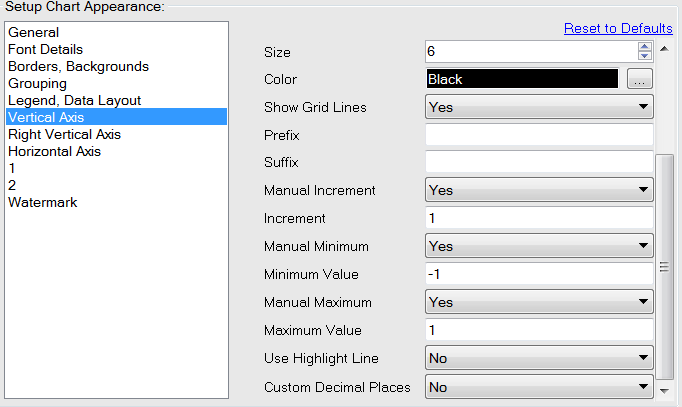Click the Size spinner down arrow
Screen dimensions: 682x407
645,56
